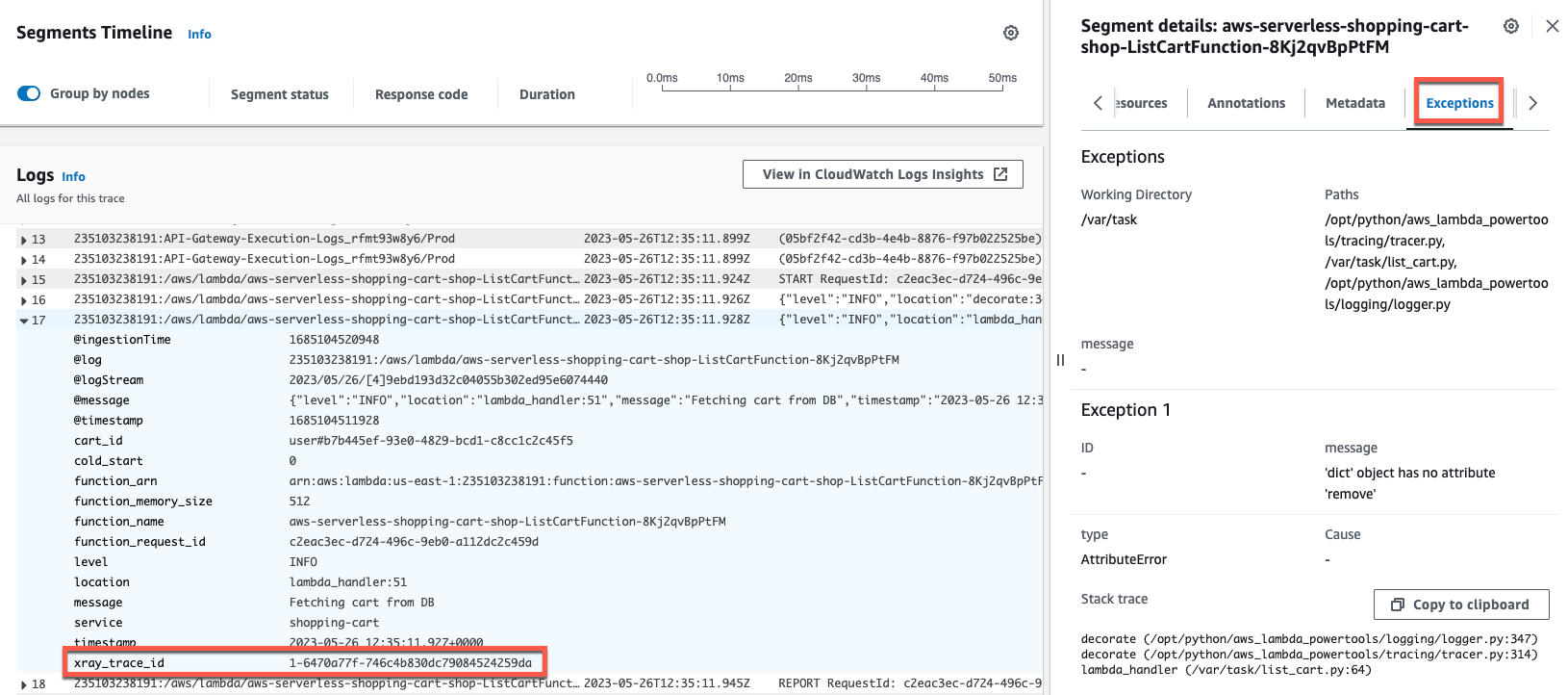Click View in CloudWatch Logs Insights
Screen dimensions: 1568x695
(x=883, y=174)
